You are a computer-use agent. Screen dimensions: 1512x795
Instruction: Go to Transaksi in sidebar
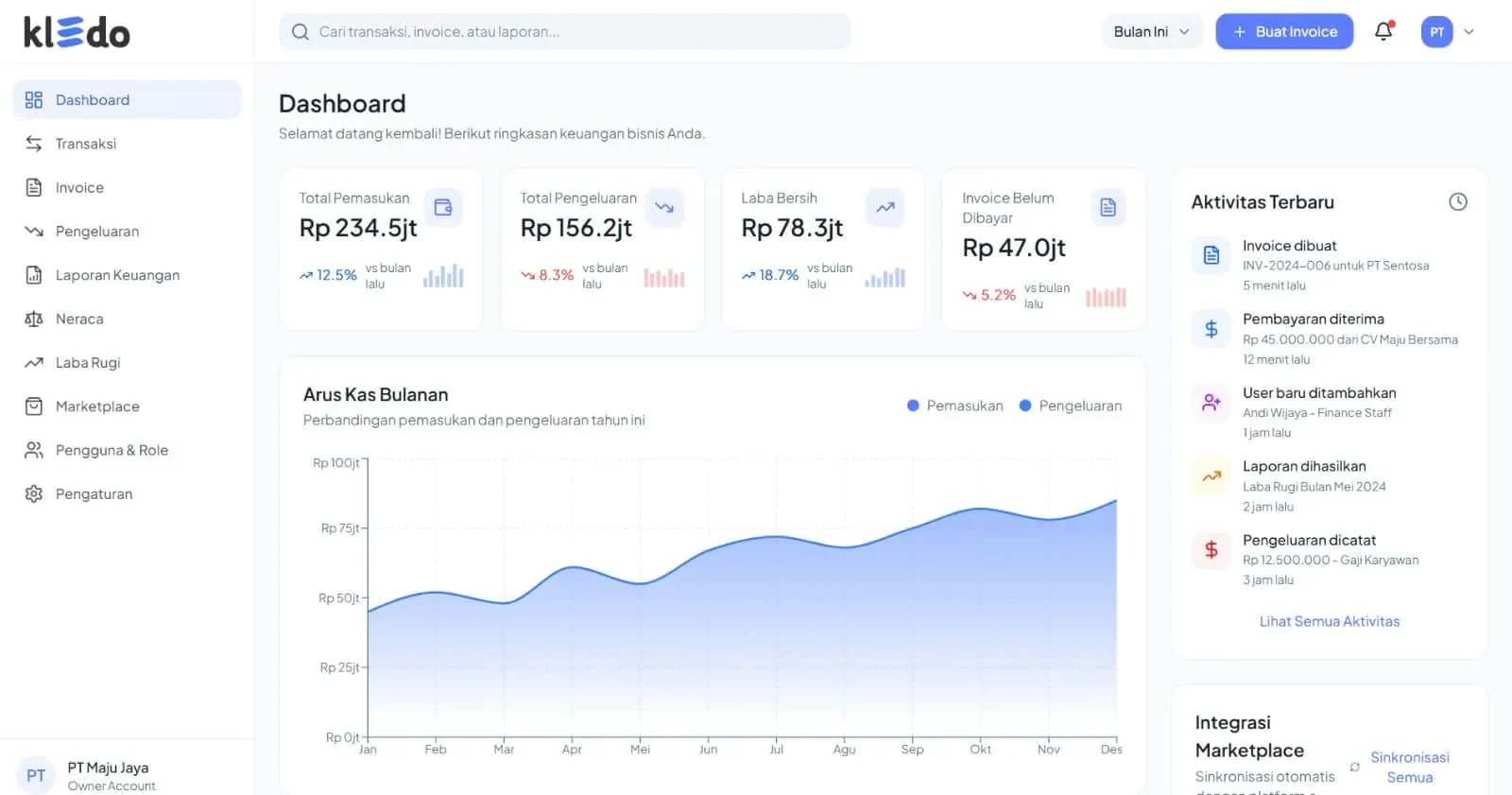(x=127, y=144)
